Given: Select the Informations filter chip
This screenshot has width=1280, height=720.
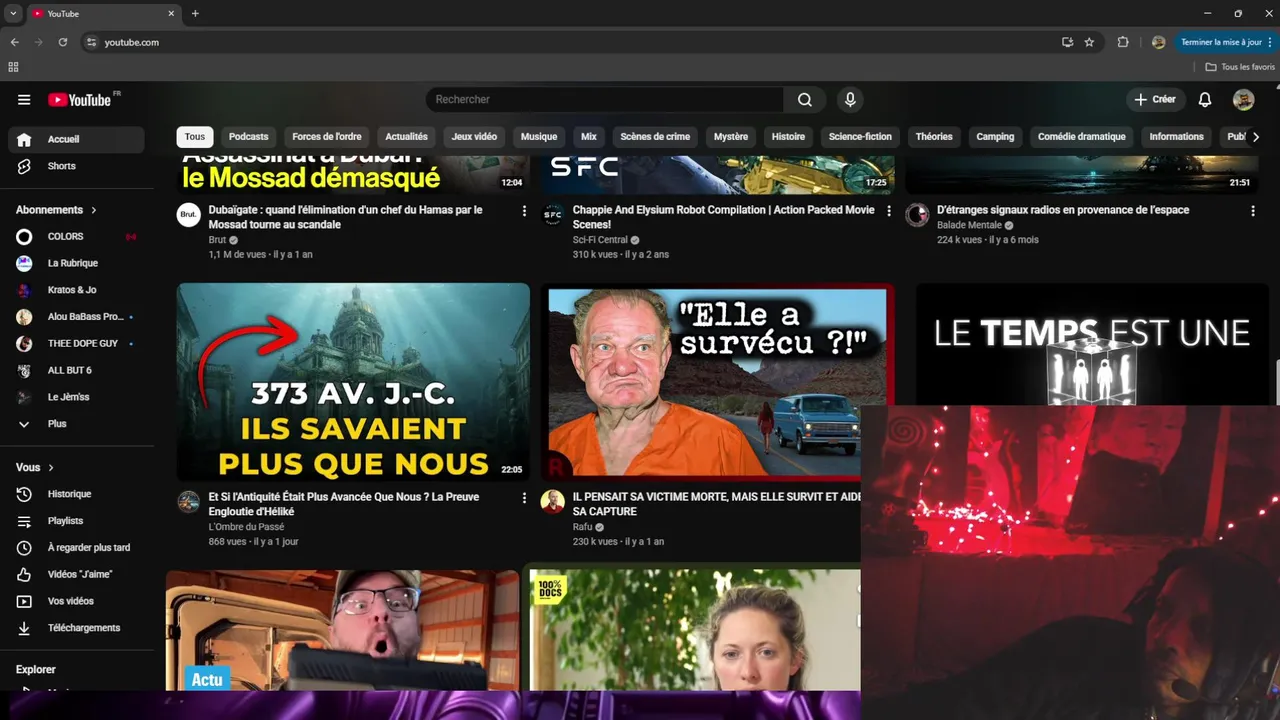Looking at the screenshot, I should [x=1176, y=137].
